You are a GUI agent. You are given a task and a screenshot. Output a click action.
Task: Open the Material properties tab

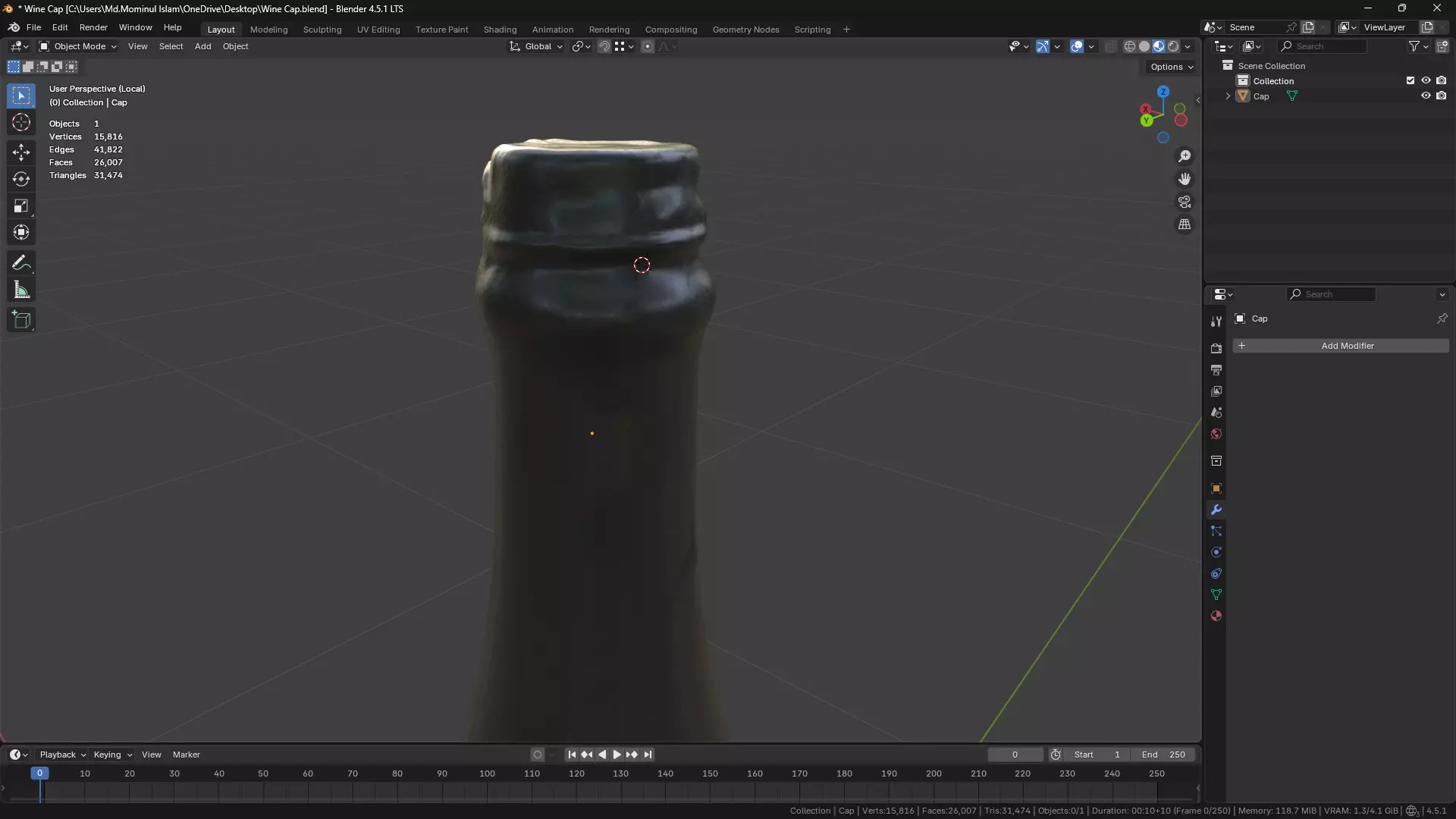coord(1216,616)
